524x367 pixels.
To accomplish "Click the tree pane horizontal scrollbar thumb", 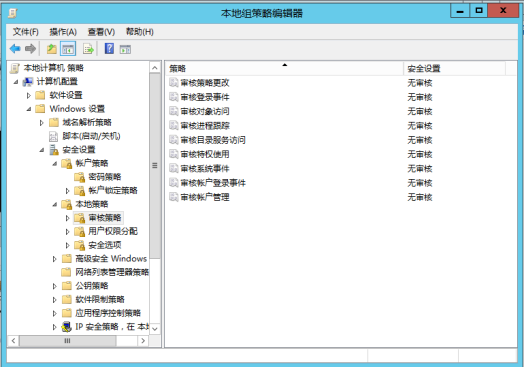I will (x=68, y=341).
